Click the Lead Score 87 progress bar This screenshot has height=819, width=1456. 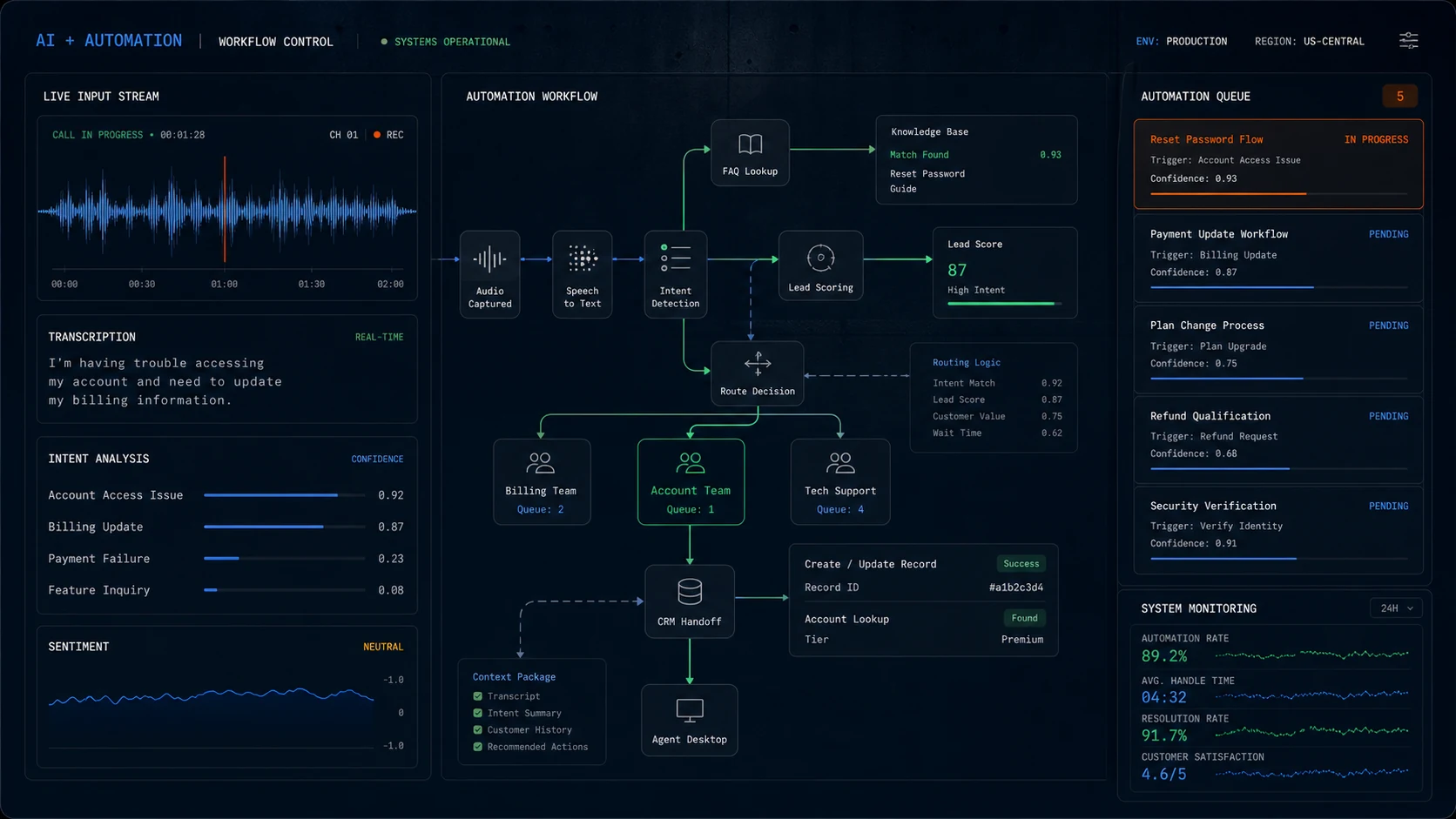click(x=1005, y=304)
